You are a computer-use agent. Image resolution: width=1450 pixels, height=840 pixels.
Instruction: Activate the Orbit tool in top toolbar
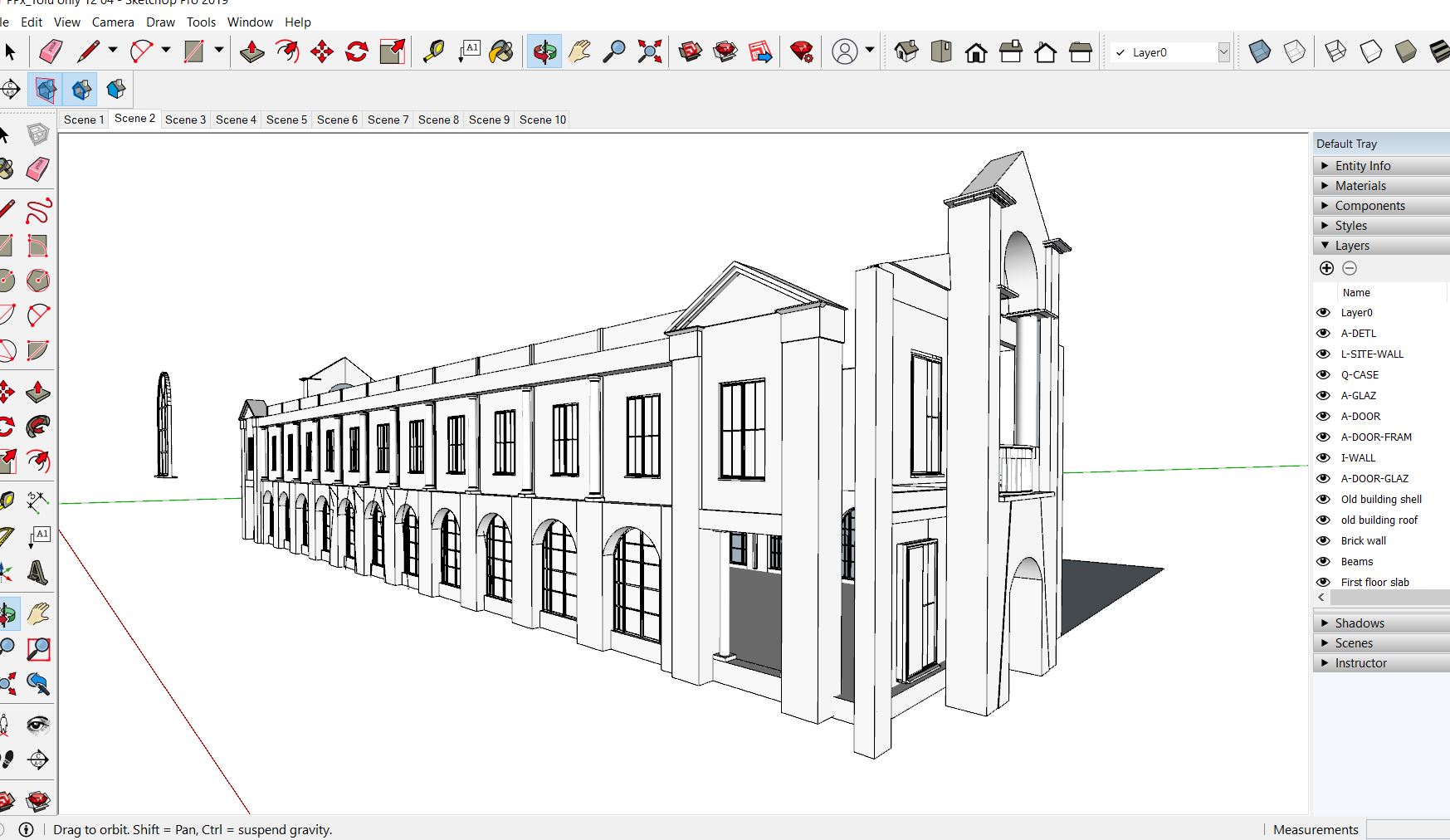point(544,51)
